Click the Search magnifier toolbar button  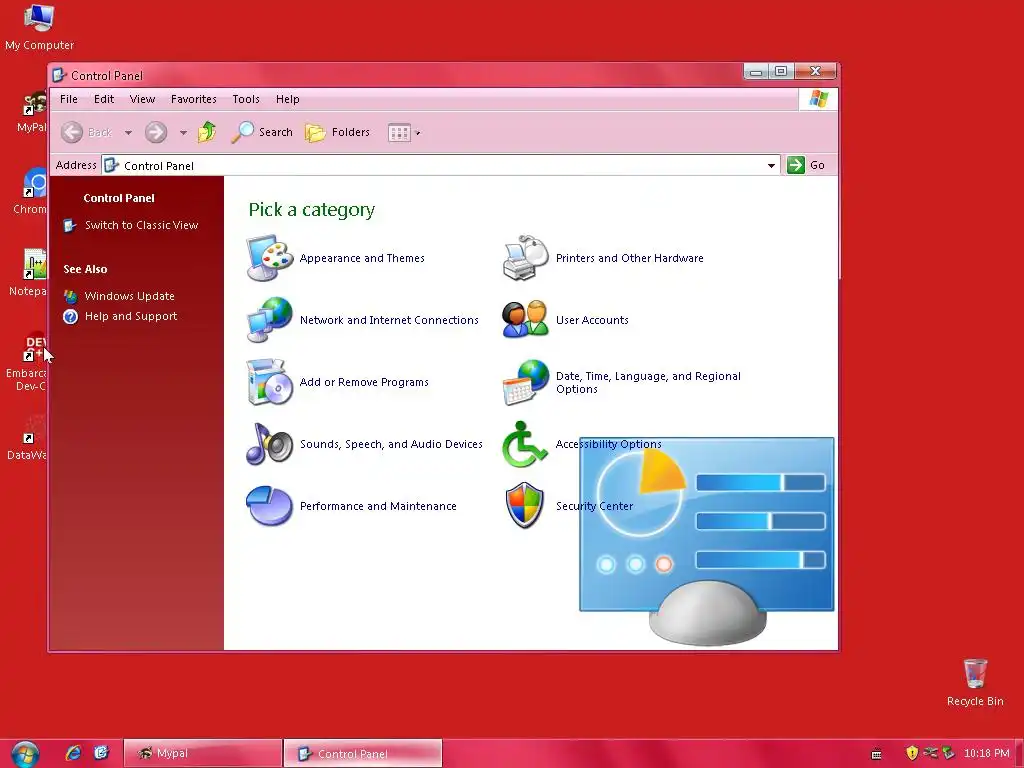[x=262, y=132]
